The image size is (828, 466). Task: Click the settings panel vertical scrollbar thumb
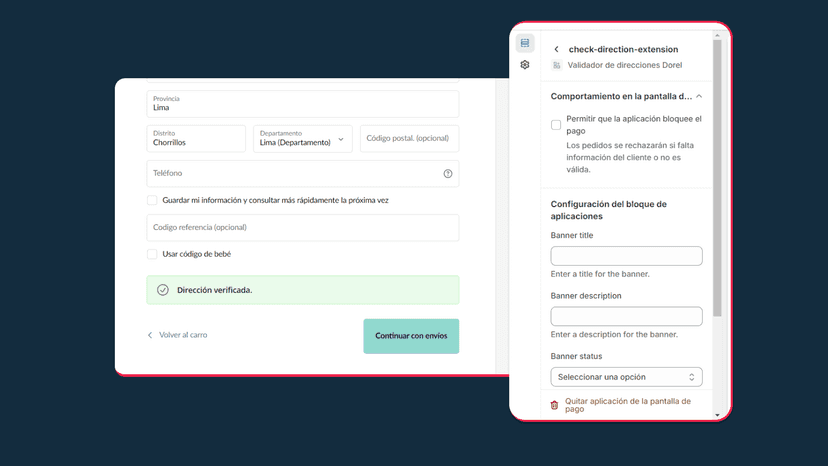(x=717, y=179)
